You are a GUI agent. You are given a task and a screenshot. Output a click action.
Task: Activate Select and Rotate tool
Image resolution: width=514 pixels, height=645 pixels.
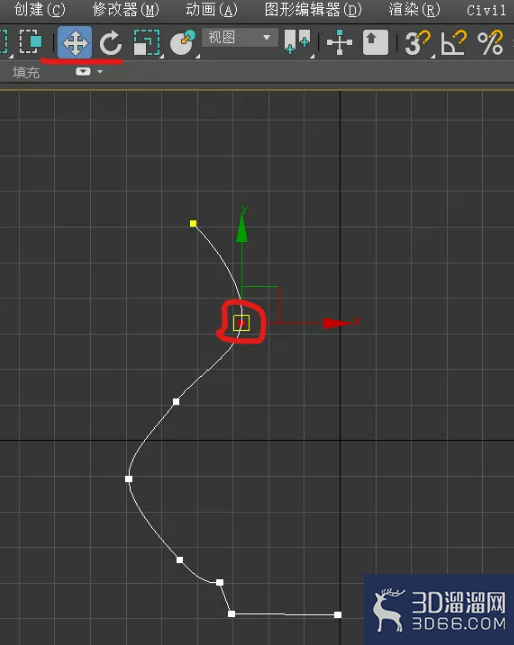[111, 43]
